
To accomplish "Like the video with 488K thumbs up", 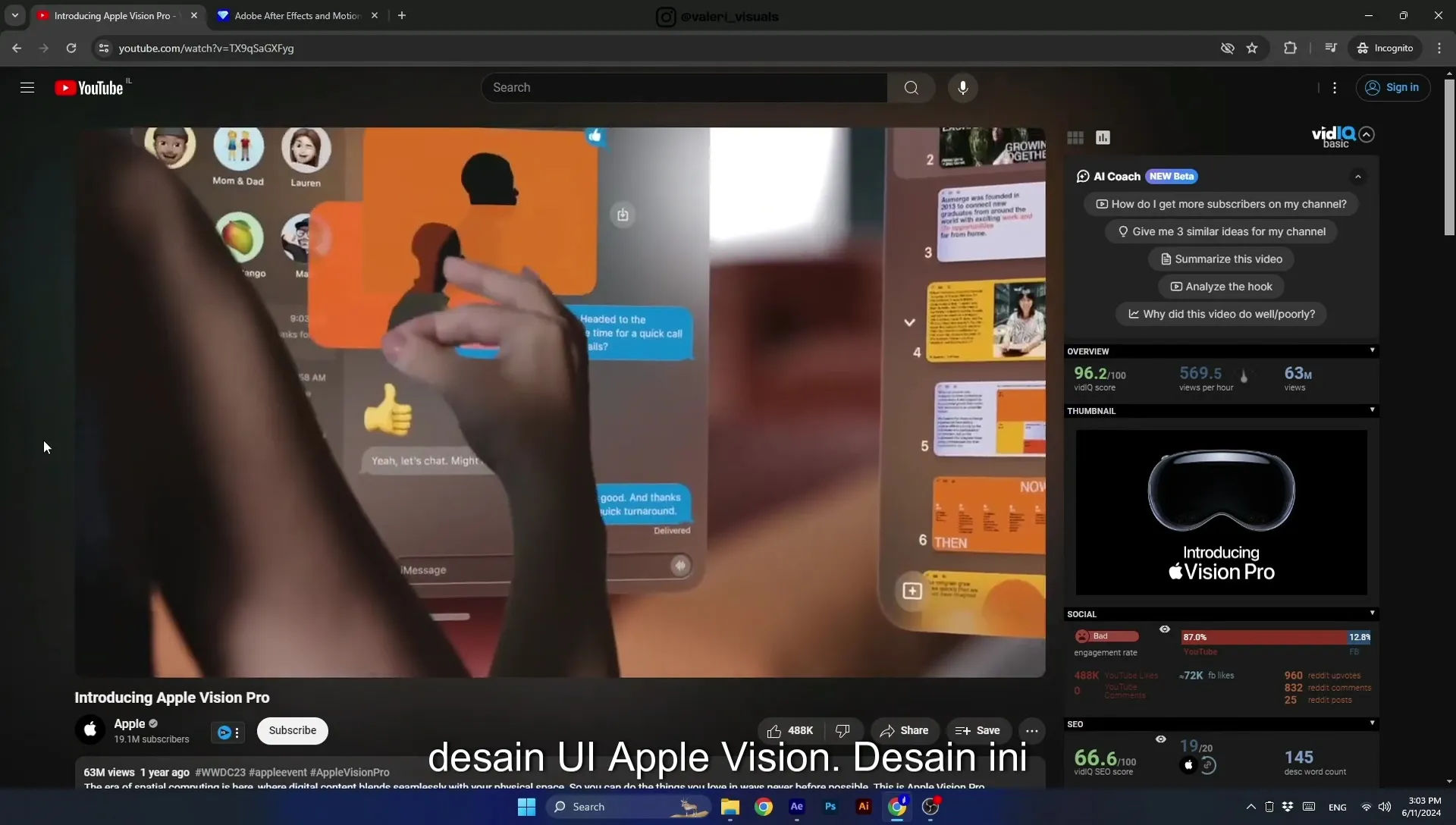I will click(x=790, y=730).
